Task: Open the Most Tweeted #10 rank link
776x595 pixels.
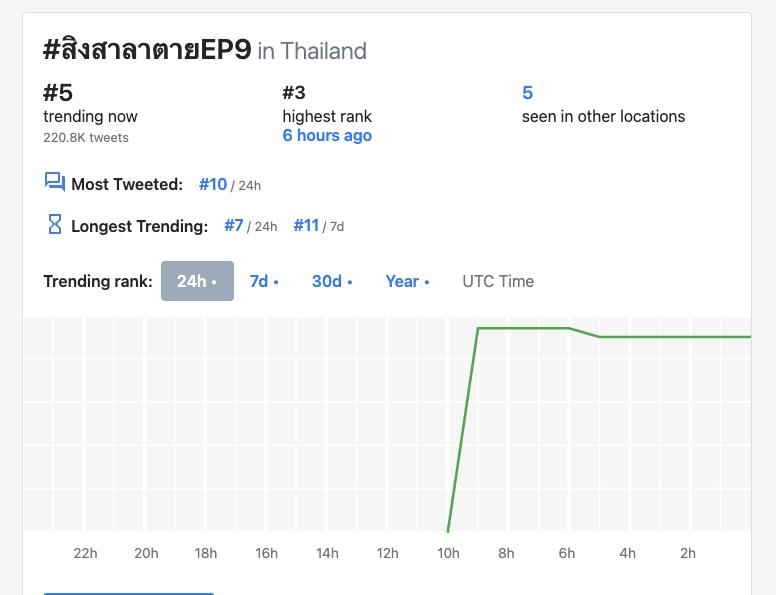Action: tap(213, 184)
